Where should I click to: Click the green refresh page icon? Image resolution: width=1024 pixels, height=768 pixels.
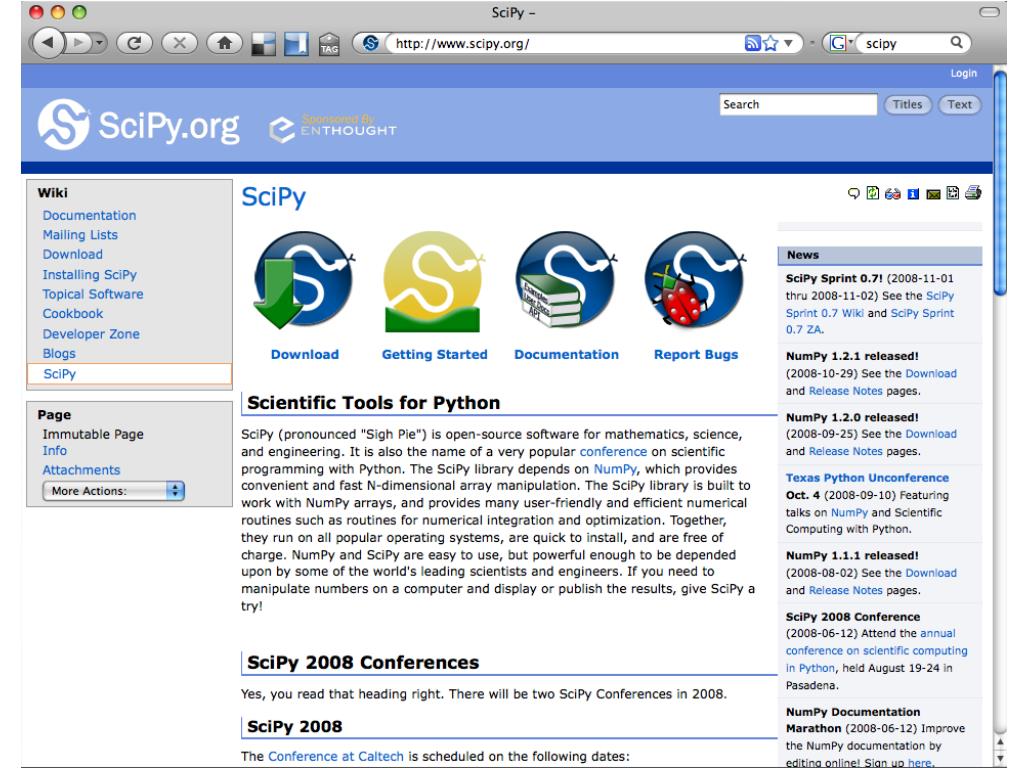(872, 193)
